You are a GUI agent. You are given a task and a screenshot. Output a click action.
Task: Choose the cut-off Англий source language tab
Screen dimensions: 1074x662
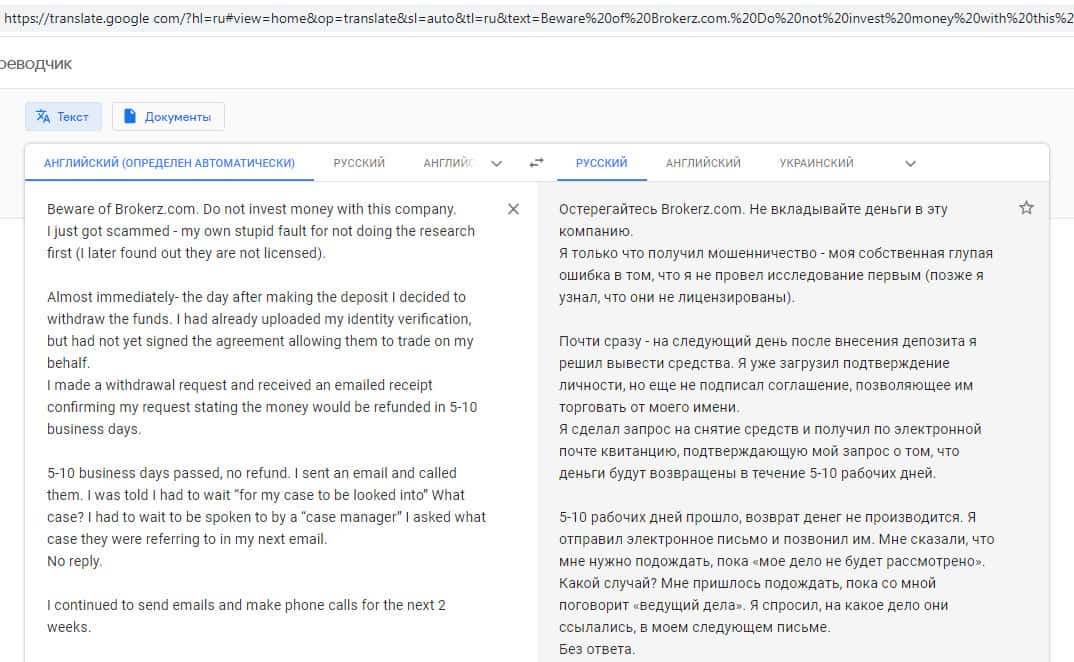448,163
